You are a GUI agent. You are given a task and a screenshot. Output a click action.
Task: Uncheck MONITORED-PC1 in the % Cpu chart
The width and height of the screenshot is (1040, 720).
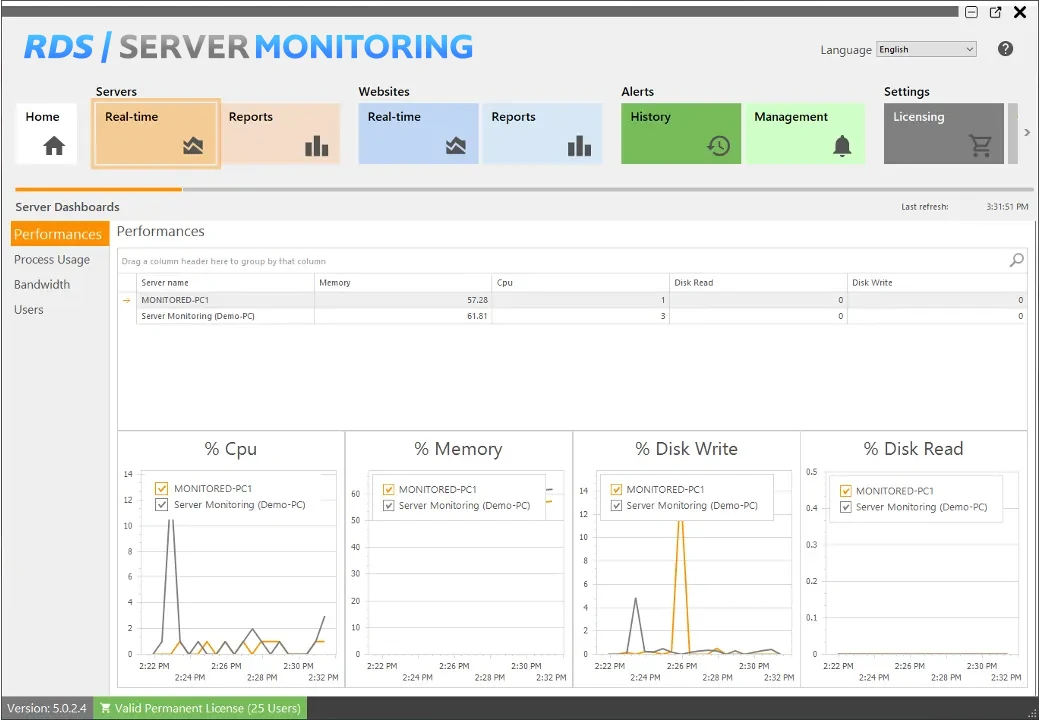coord(162,489)
